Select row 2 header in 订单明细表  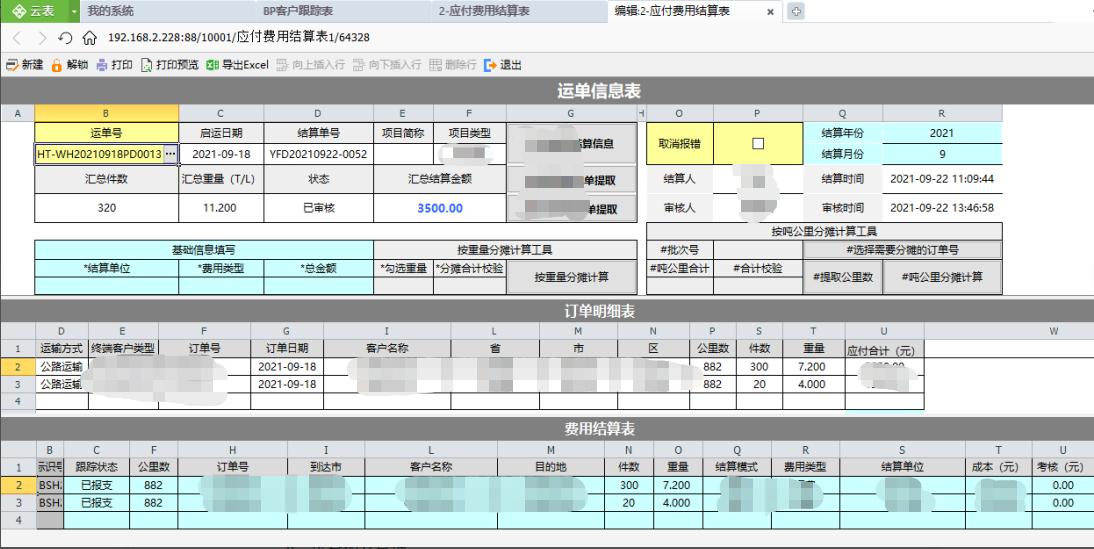tap(17, 366)
